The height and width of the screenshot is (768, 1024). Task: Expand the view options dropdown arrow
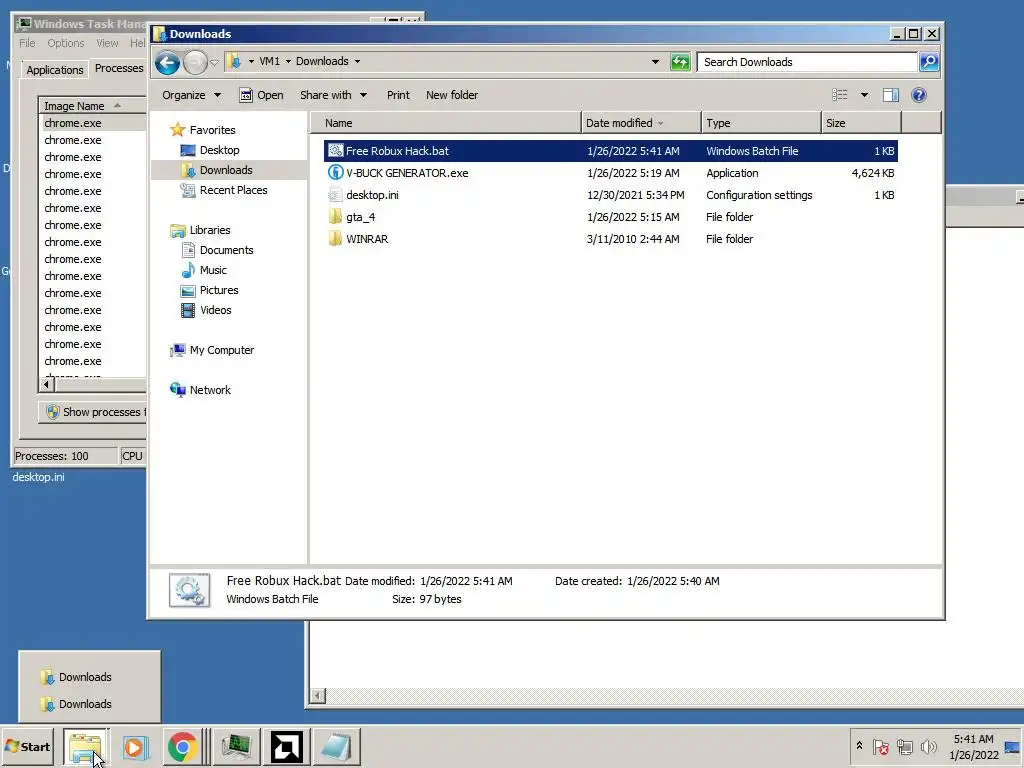pyautogui.click(x=864, y=95)
